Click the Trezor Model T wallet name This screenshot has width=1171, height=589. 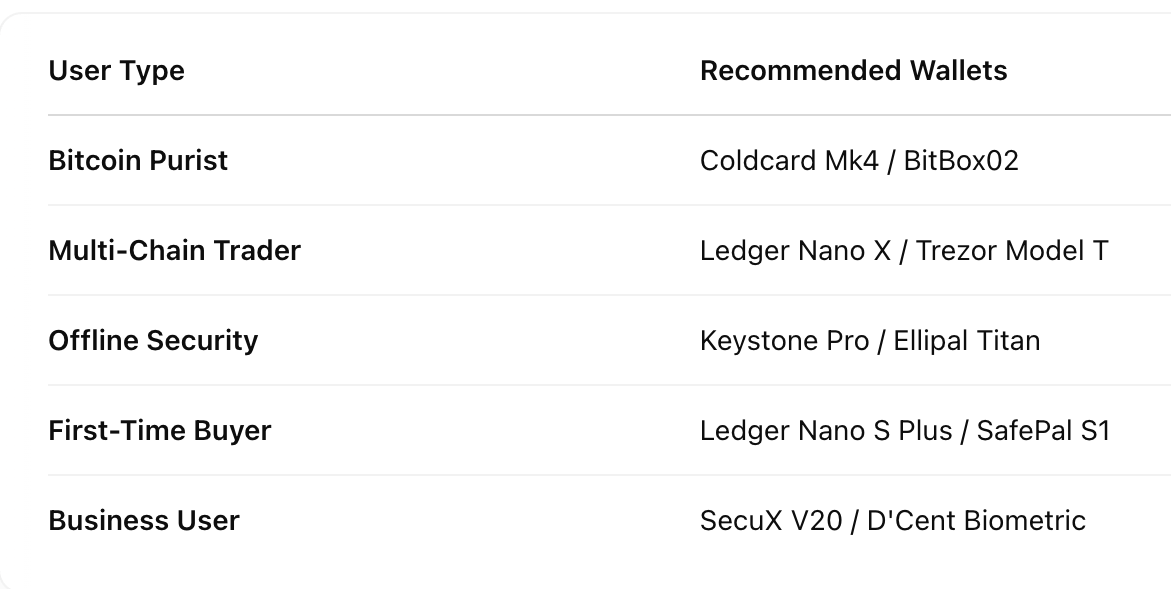click(1012, 251)
